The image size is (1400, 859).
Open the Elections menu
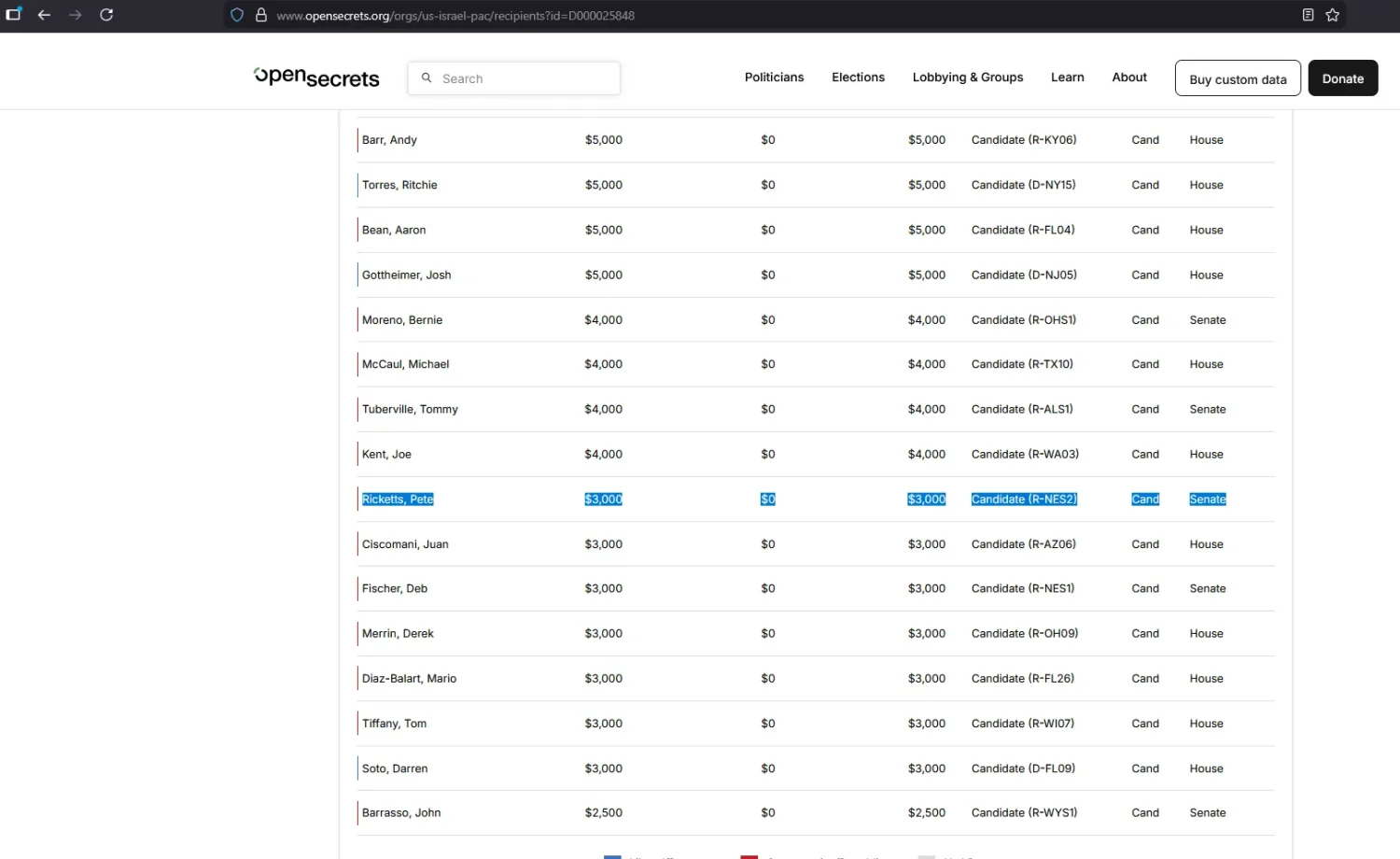858,77
